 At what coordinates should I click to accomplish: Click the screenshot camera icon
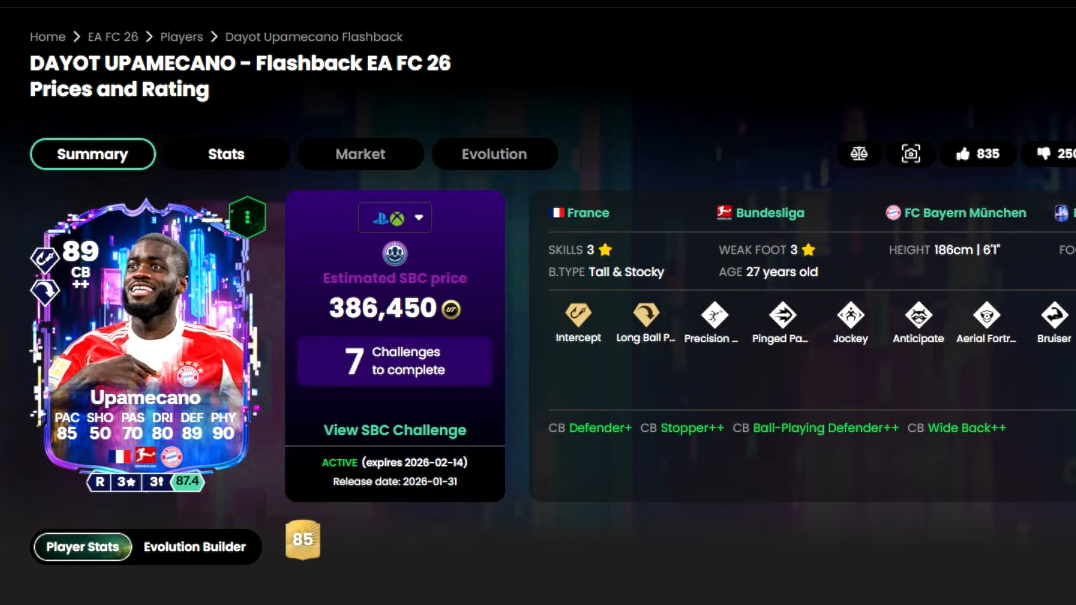tap(911, 154)
